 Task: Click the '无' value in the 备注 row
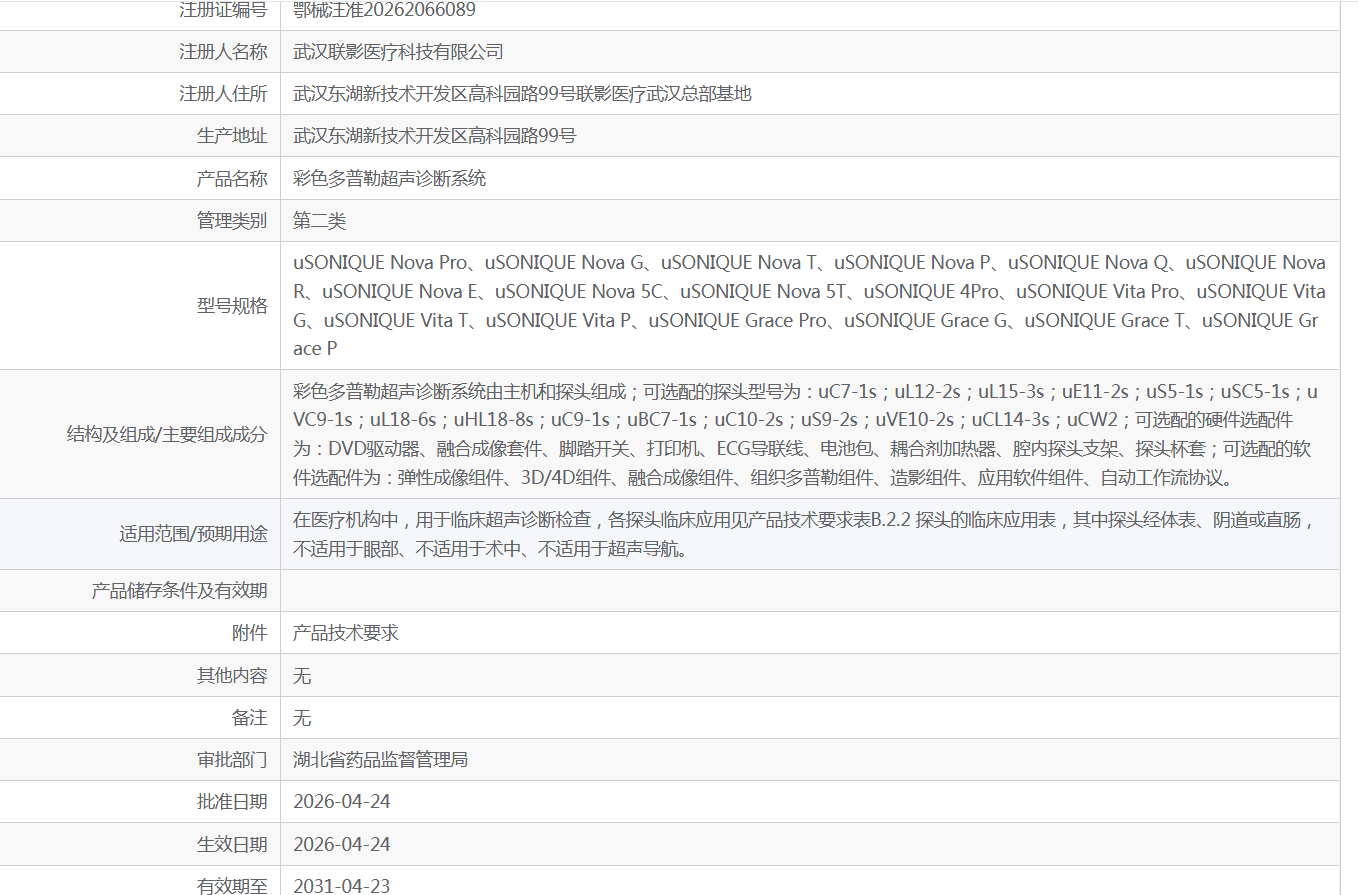click(x=302, y=718)
